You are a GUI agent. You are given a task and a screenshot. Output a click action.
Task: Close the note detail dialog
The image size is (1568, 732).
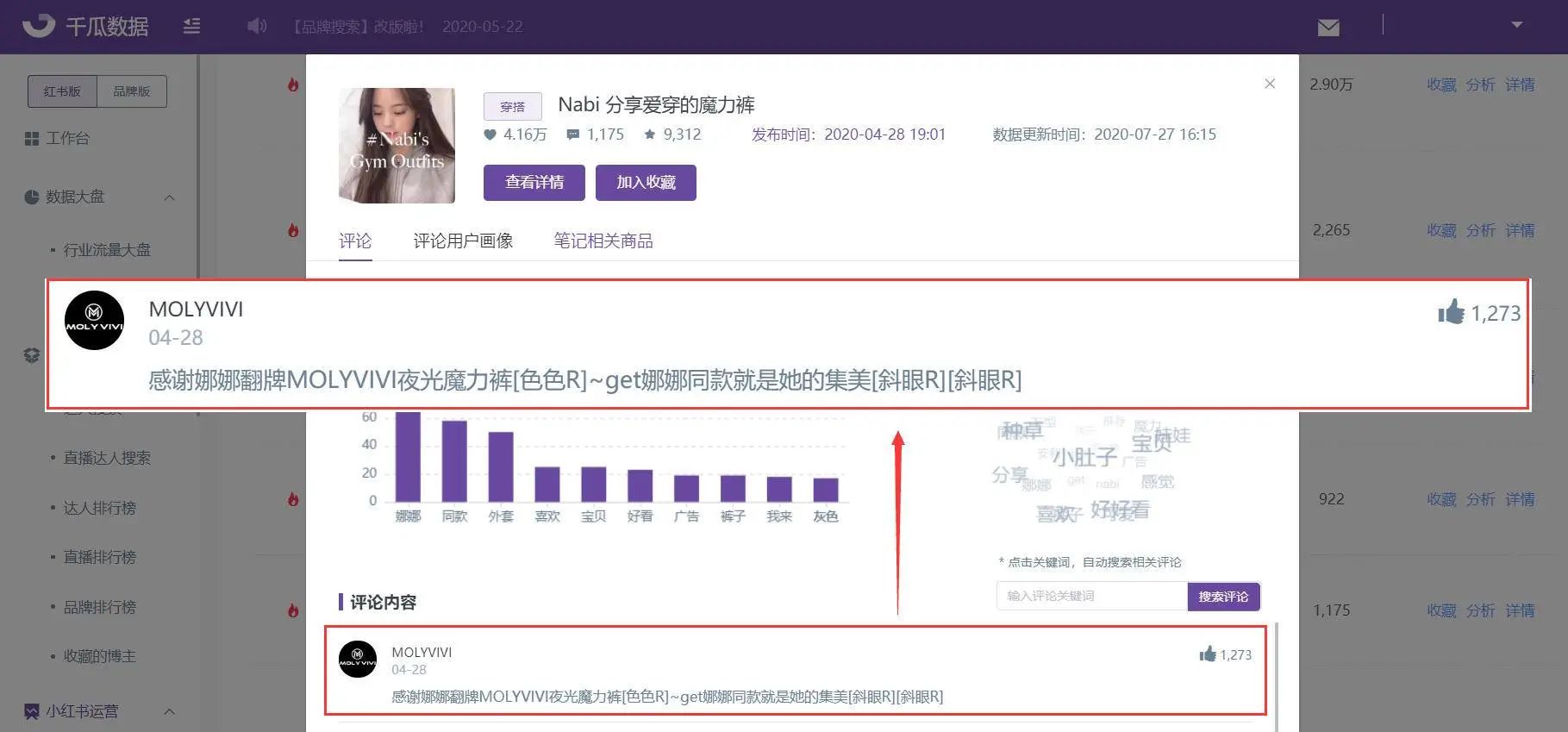point(1270,84)
